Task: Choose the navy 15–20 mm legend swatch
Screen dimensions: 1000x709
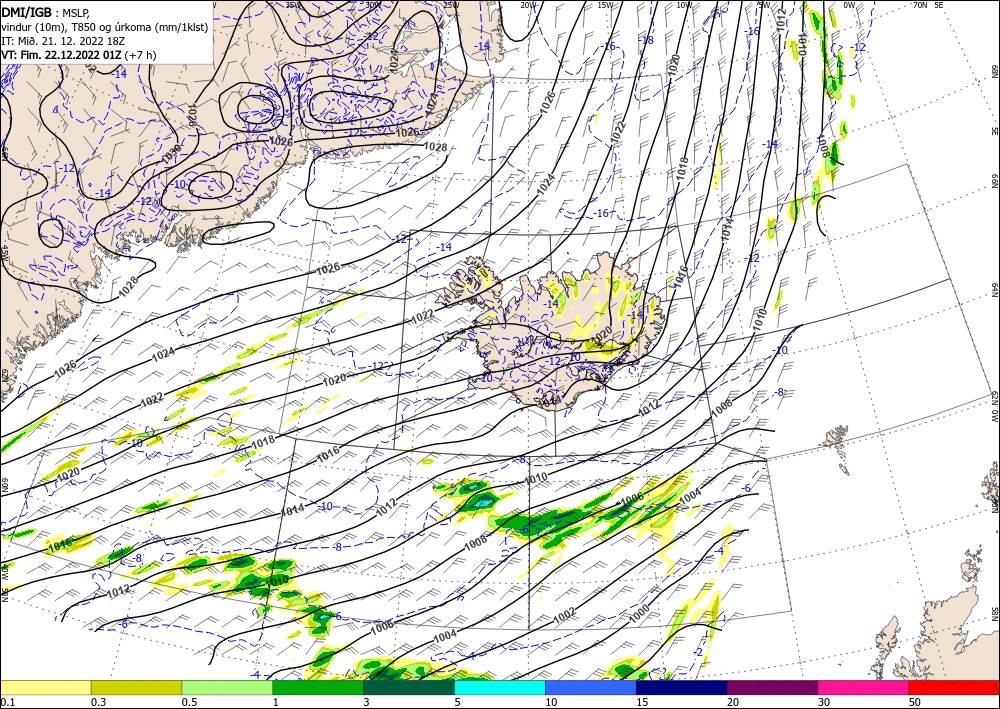Action: (x=682, y=687)
